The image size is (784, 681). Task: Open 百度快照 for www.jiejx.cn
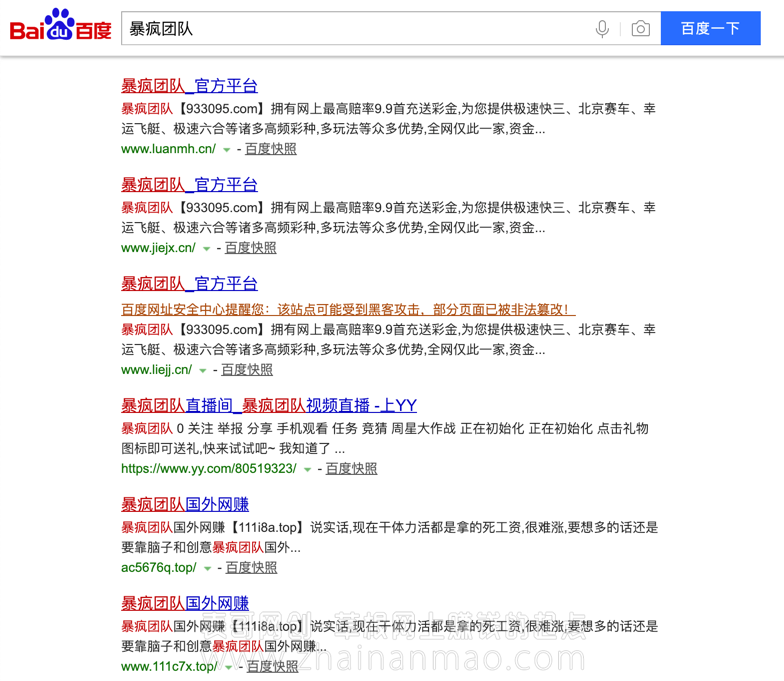pos(250,248)
